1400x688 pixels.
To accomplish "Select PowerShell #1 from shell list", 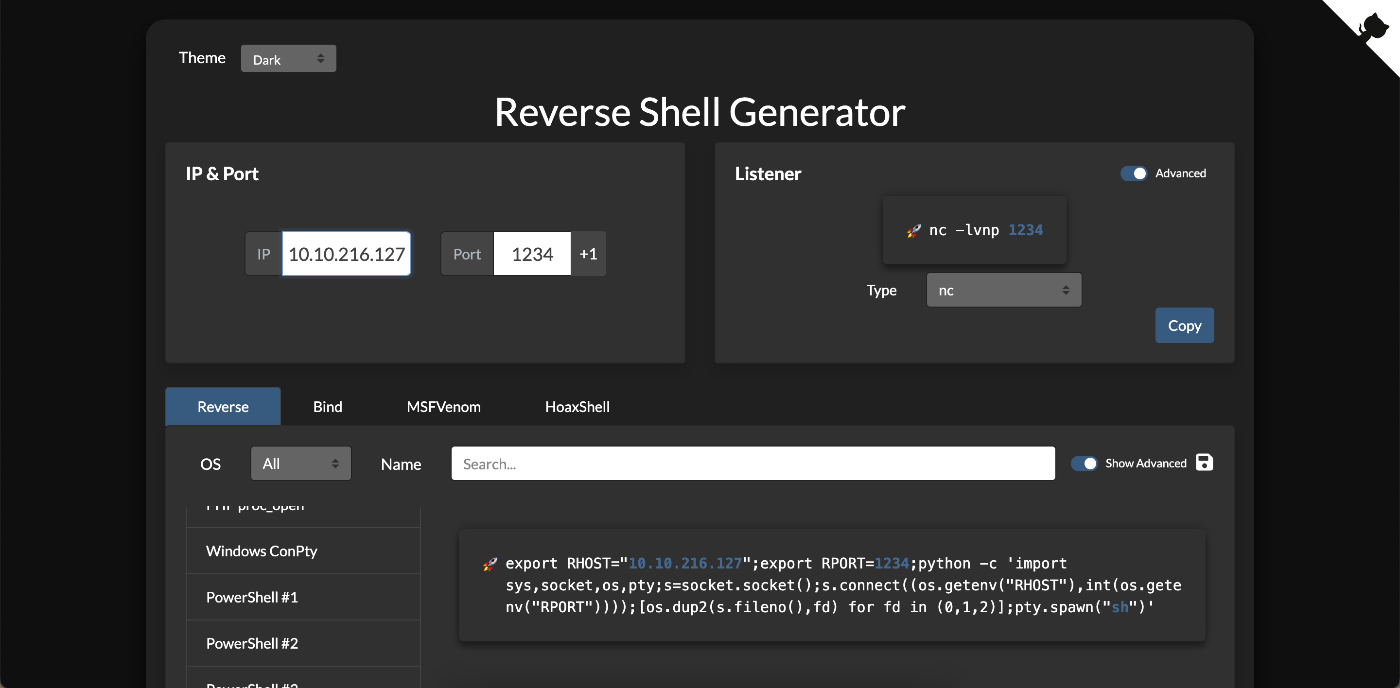I will coord(303,597).
